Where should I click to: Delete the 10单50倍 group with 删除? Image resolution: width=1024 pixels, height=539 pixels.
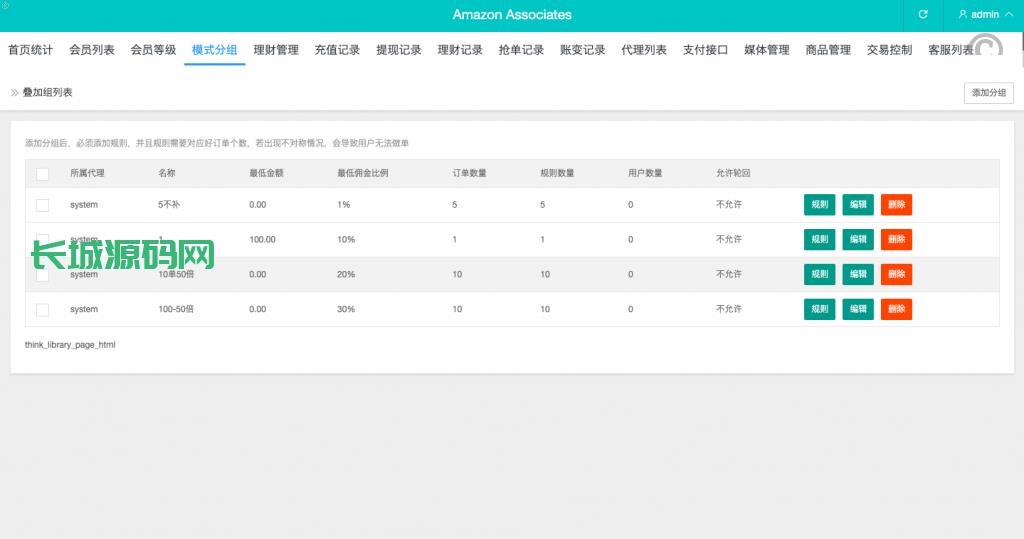tap(896, 275)
